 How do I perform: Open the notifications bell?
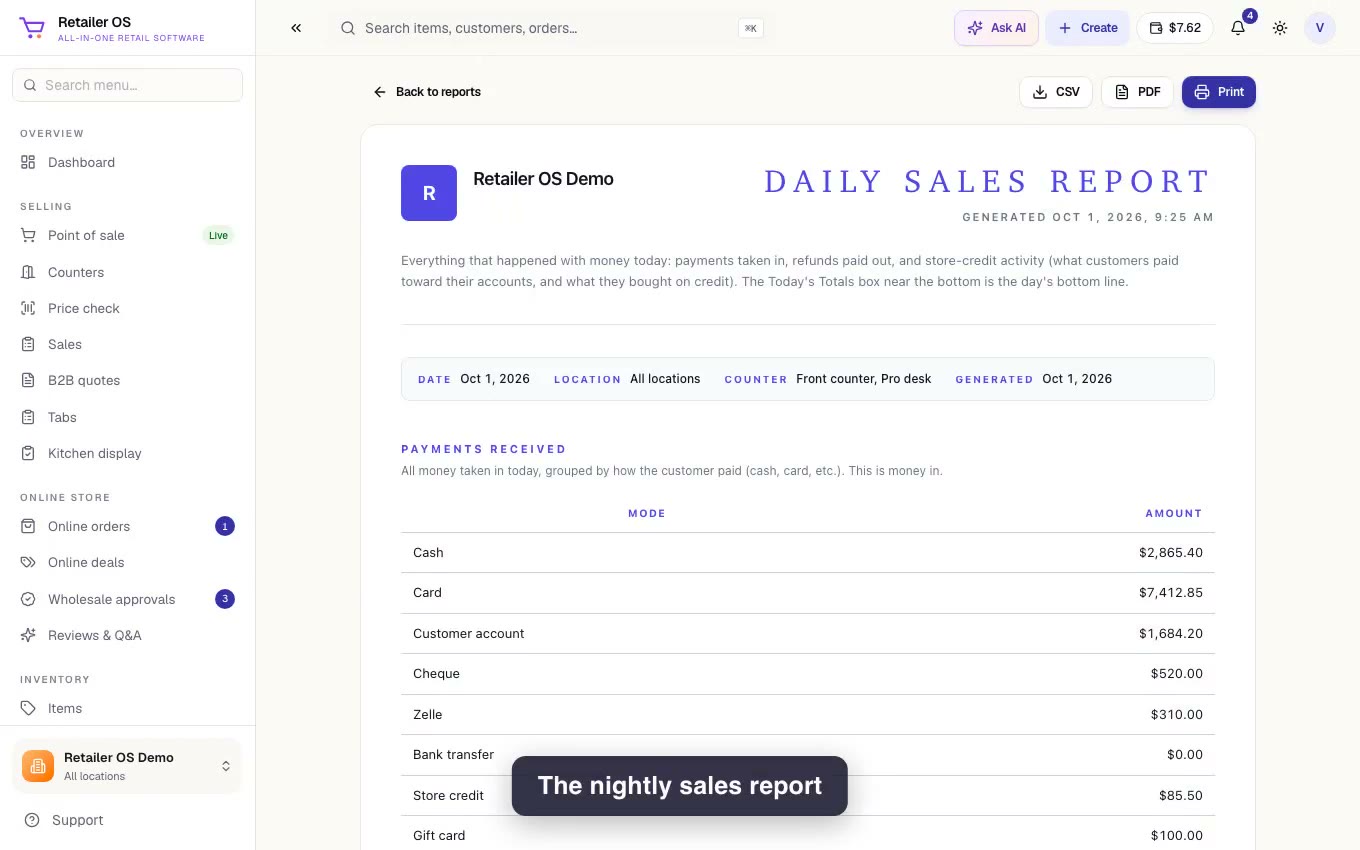pos(1238,28)
